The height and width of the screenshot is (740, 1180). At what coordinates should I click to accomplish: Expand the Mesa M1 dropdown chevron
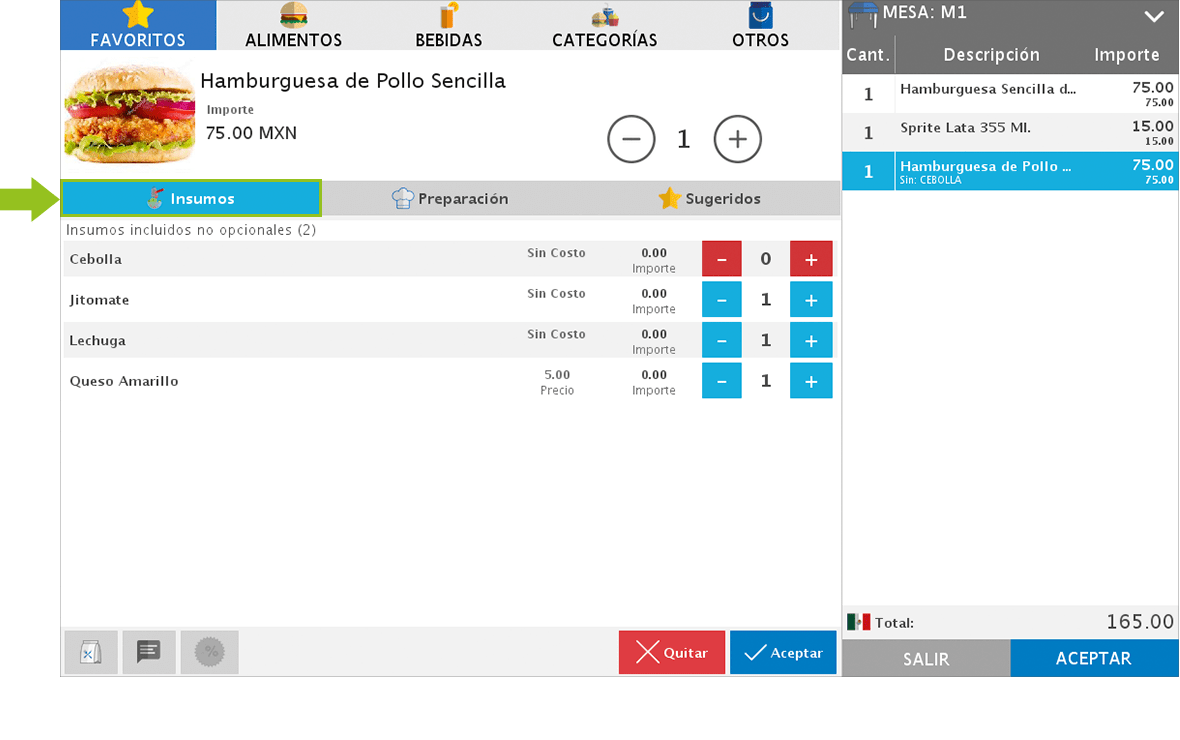1154,16
